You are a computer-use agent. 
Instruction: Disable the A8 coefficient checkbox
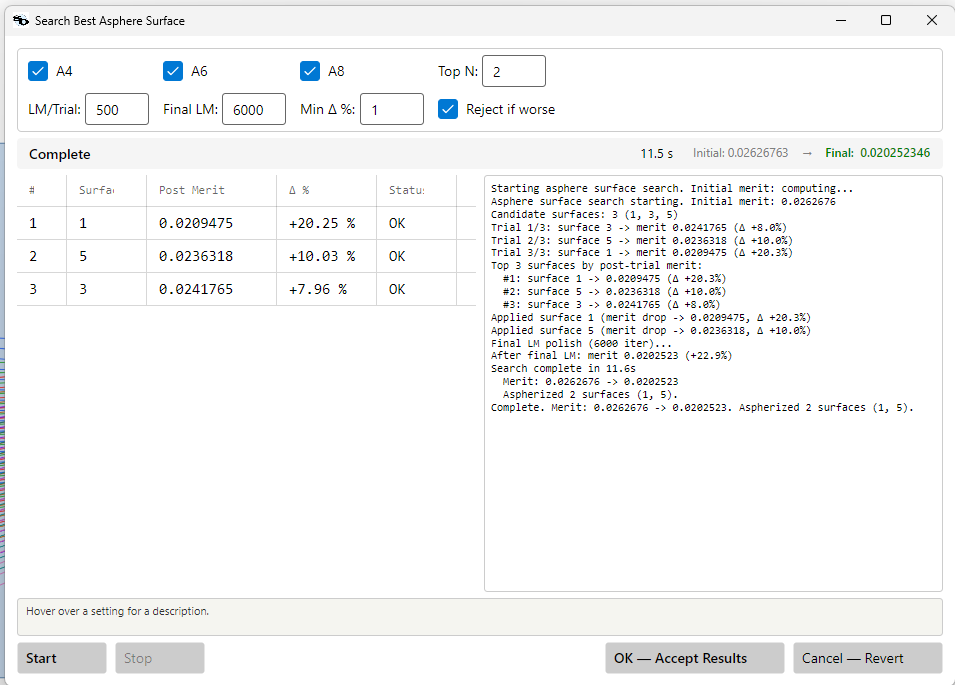click(310, 71)
